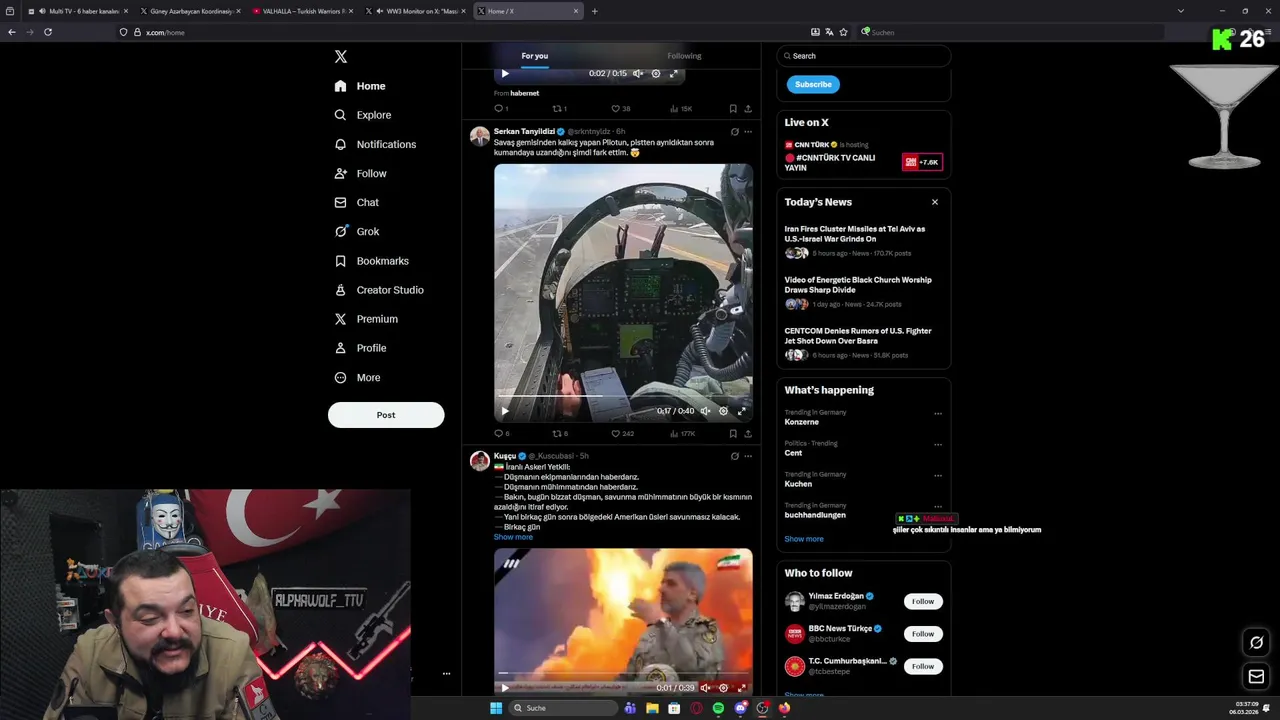The width and height of the screenshot is (1280, 720).
Task: Open Chat in the sidebar
Action: [x=357, y=202]
